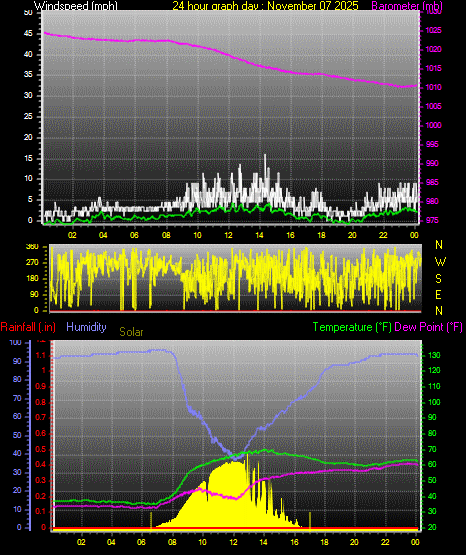Click the humidity axis value 50
The image size is (466, 555).
[x=17, y=435]
